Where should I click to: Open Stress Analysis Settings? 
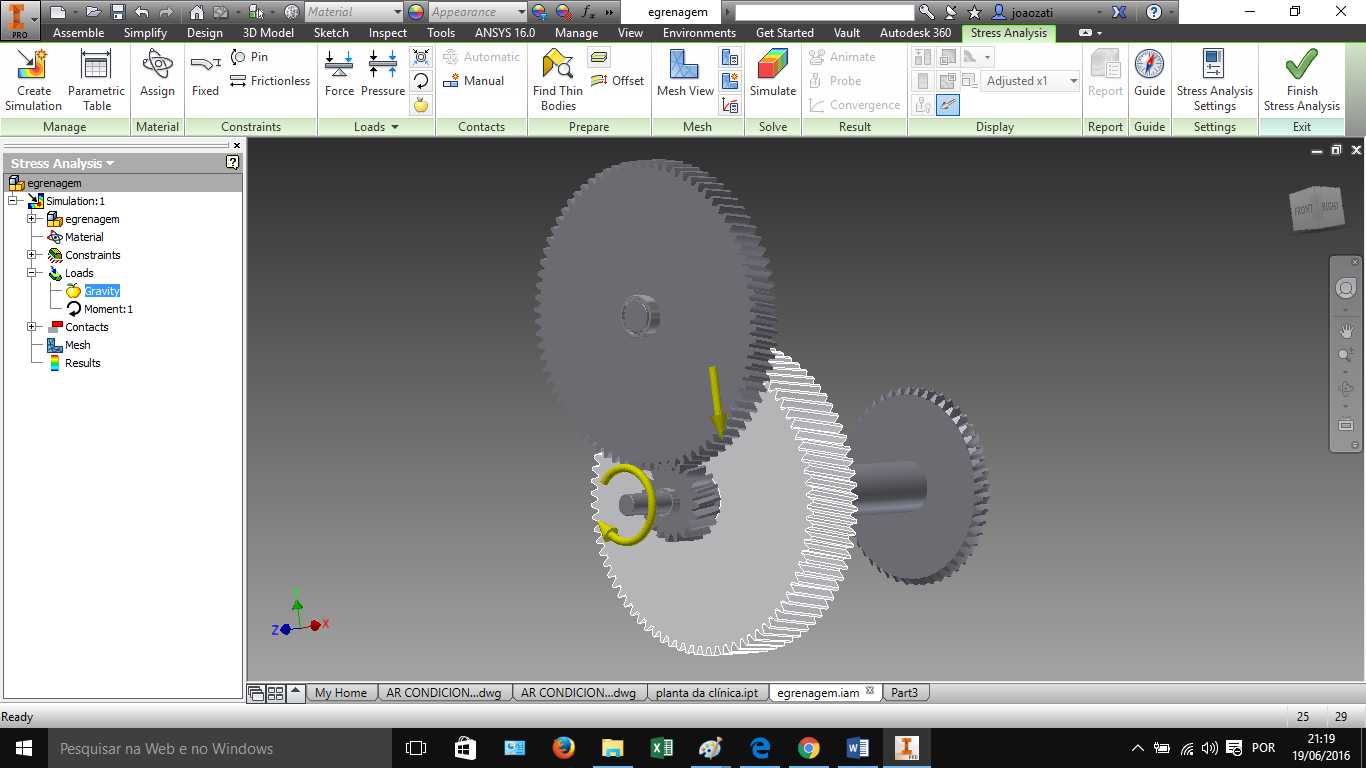coord(1214,81)
